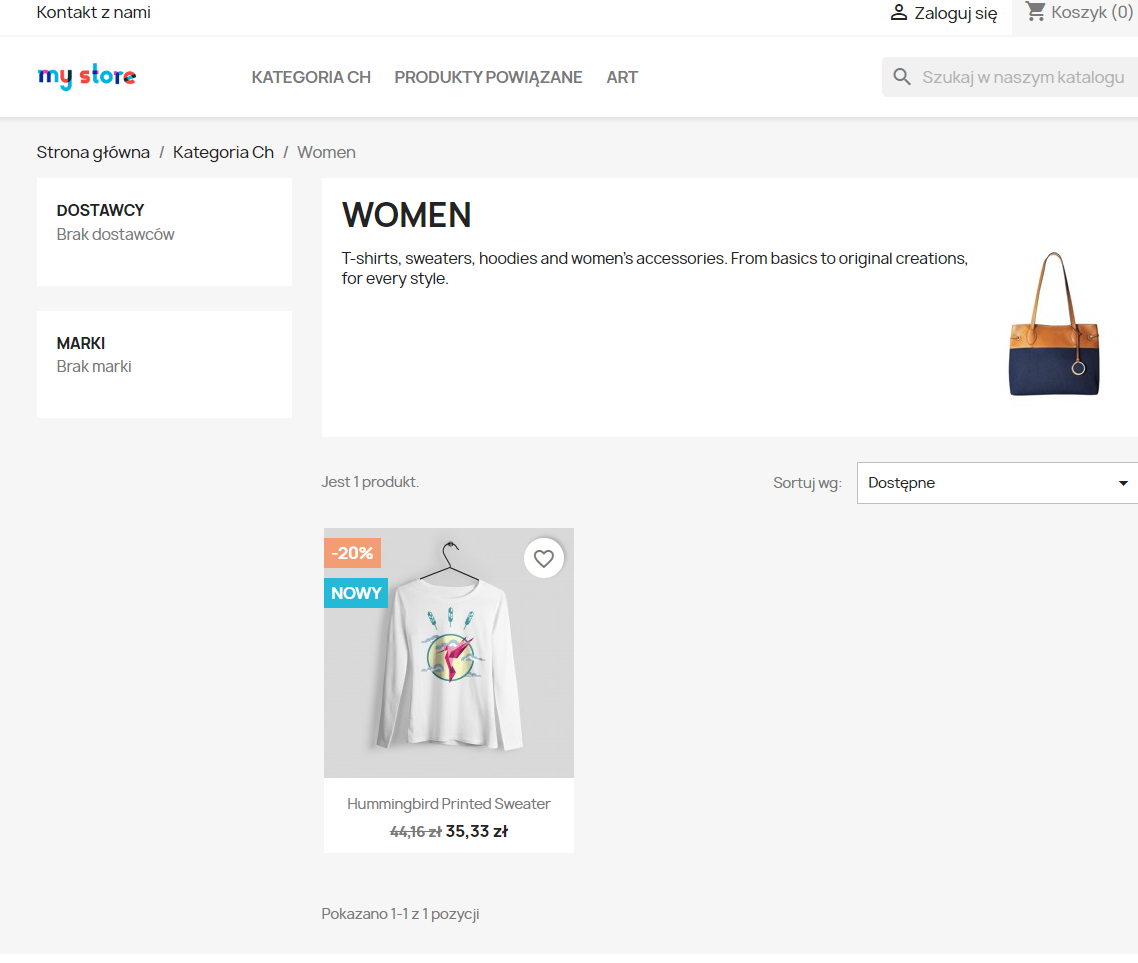This screenshot has height=963, width=1138.
Task: Click the MARKI sidebar heading
Action: point(81,343)
